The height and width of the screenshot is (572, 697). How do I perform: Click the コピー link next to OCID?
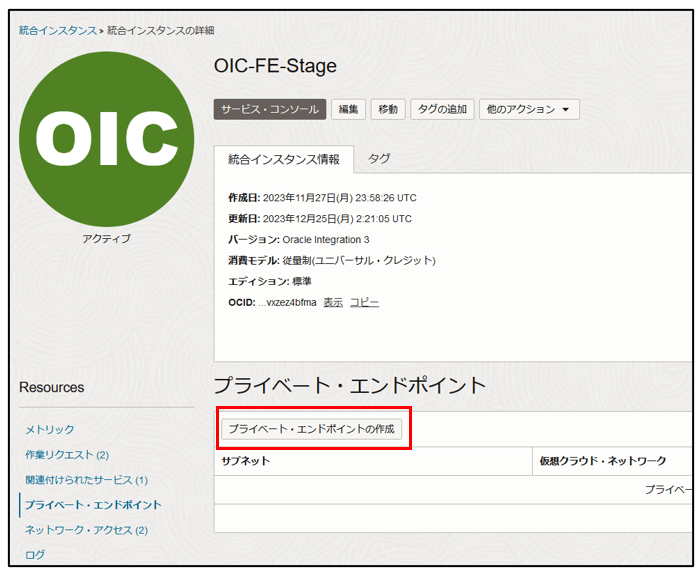tap(365, 303)
